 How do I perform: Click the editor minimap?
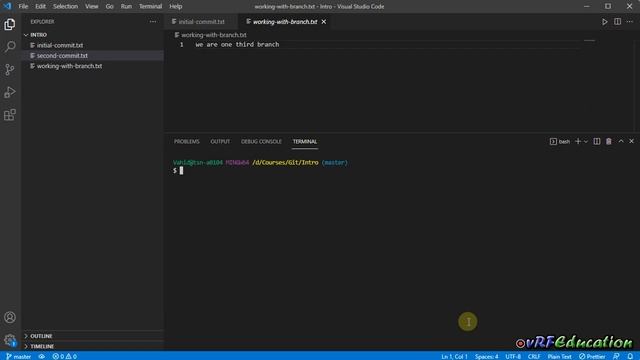589,41
